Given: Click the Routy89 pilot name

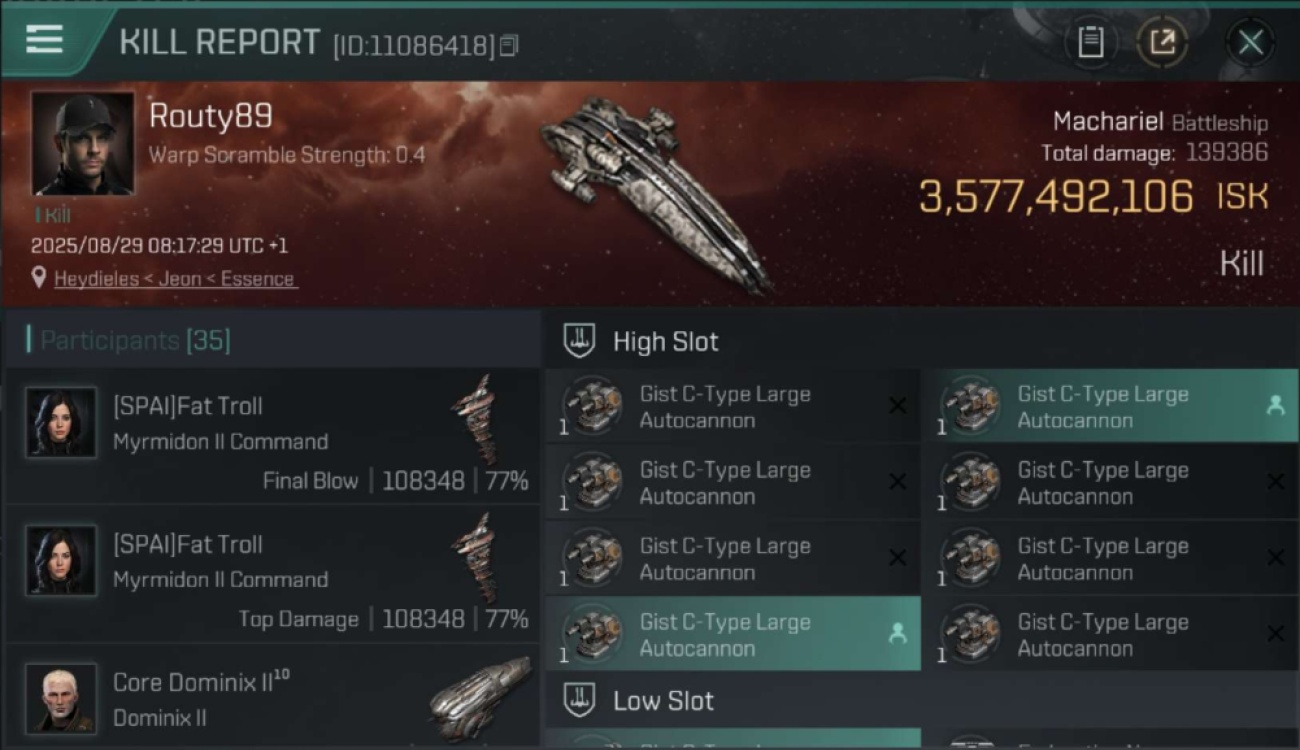Looking at the screenshot, I should 210,117.
